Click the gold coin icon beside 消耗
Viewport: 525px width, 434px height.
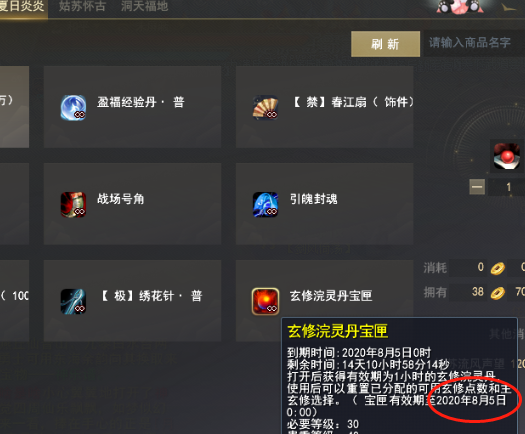click(498, 268)
